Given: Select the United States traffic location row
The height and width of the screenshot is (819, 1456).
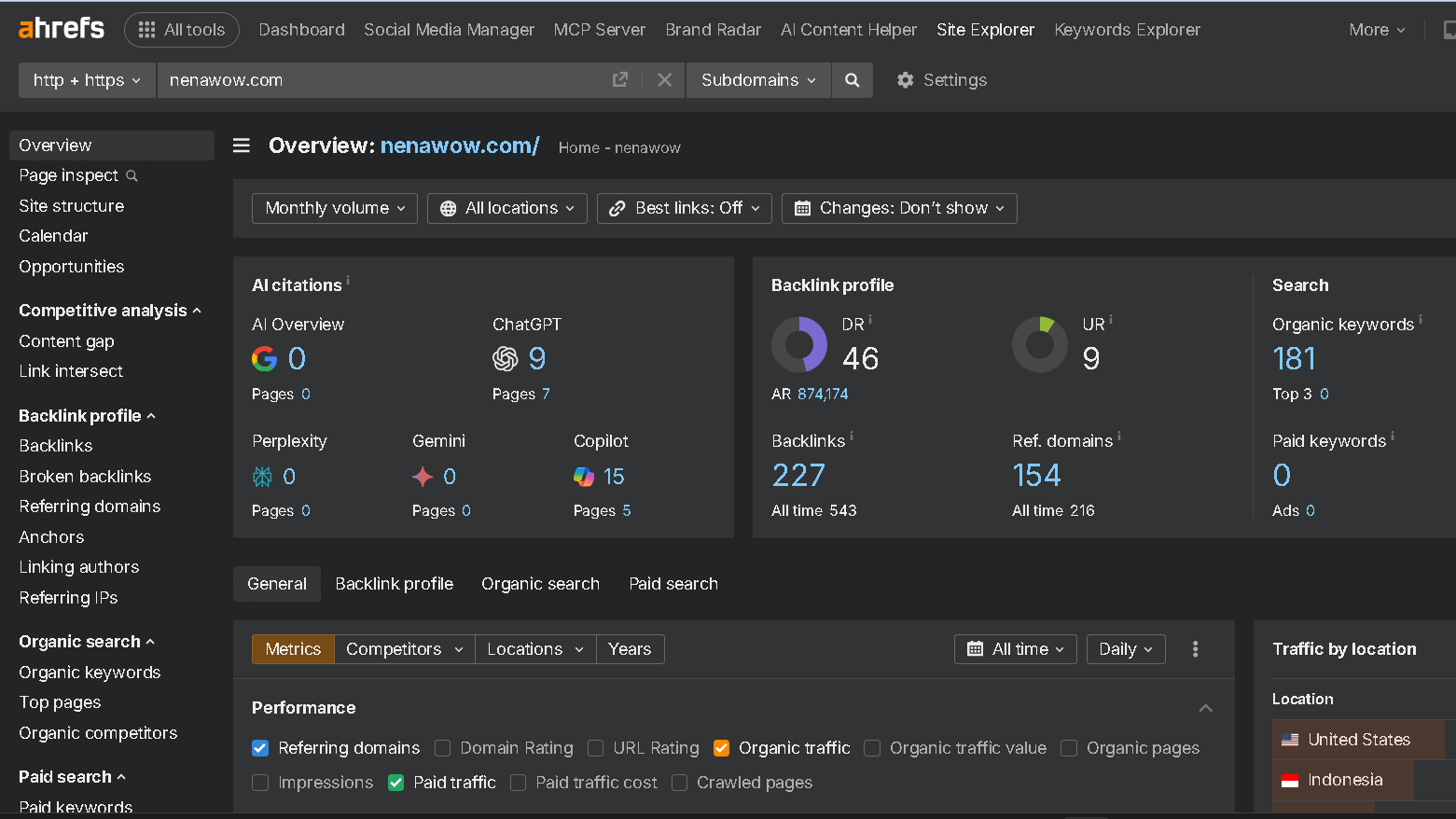Looking at the screenshot, I should [x=1358, y=739].
